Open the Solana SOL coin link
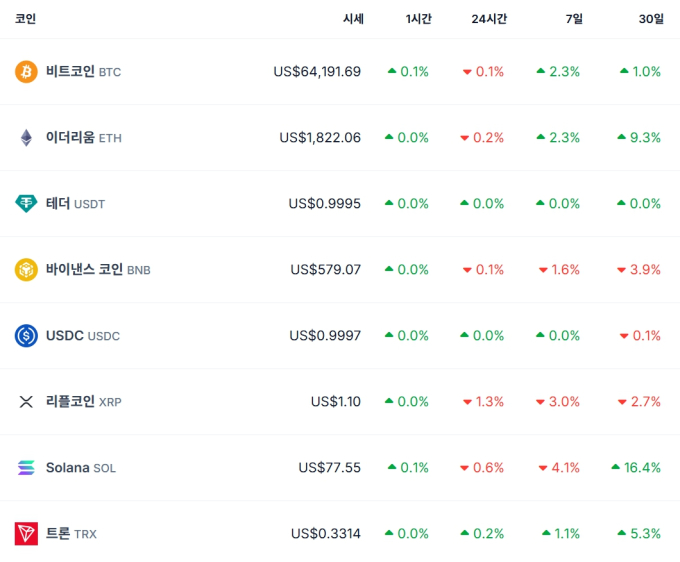 click(x=81, y=468)
